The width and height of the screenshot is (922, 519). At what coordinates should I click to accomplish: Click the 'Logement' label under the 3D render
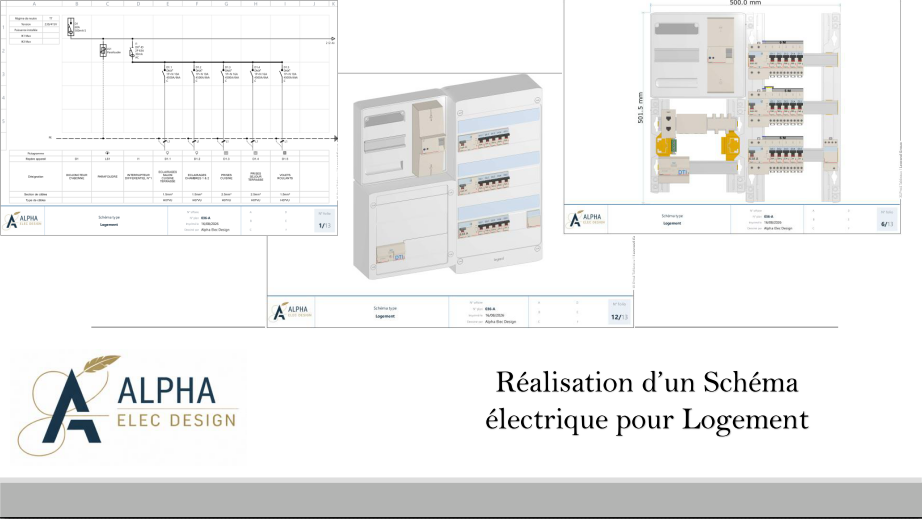point(385,316)
